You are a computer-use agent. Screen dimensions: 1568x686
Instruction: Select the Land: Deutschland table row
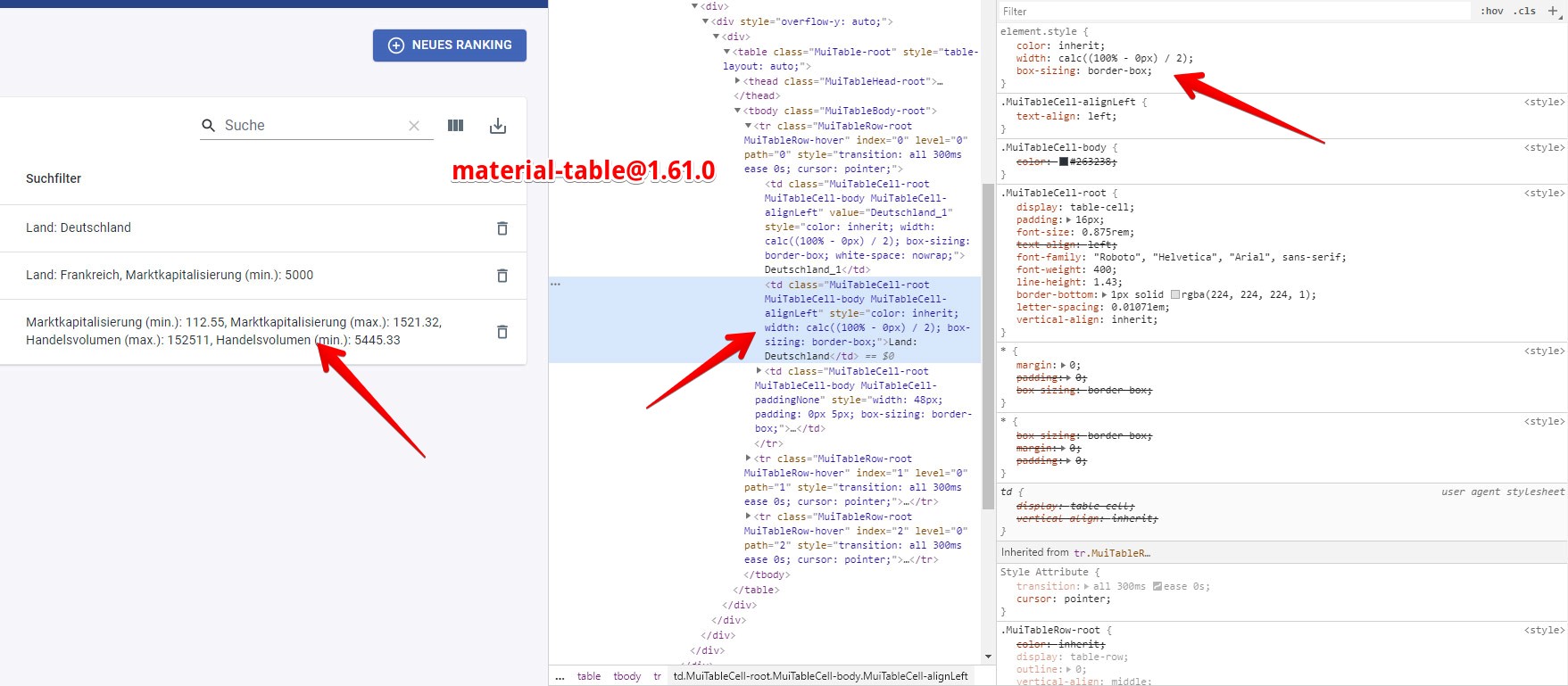[x=263, y=228]
